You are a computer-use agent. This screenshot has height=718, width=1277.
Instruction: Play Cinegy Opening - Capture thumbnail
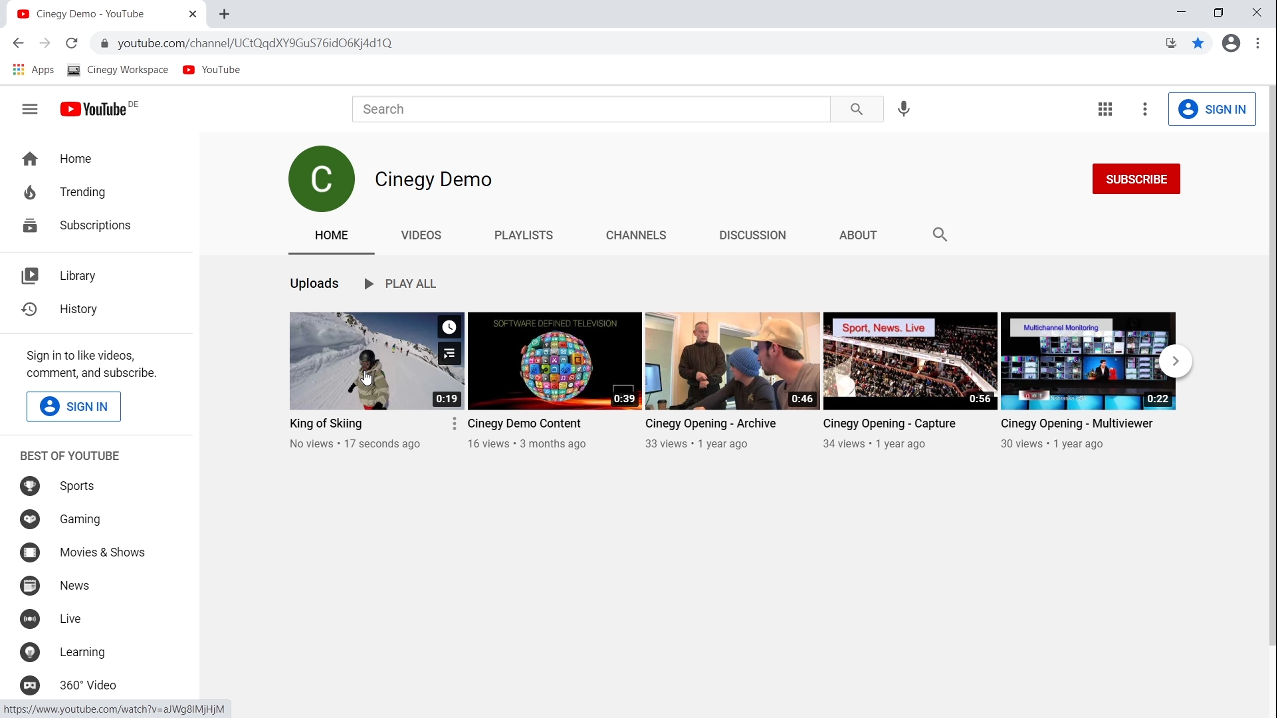pos(910,361)
